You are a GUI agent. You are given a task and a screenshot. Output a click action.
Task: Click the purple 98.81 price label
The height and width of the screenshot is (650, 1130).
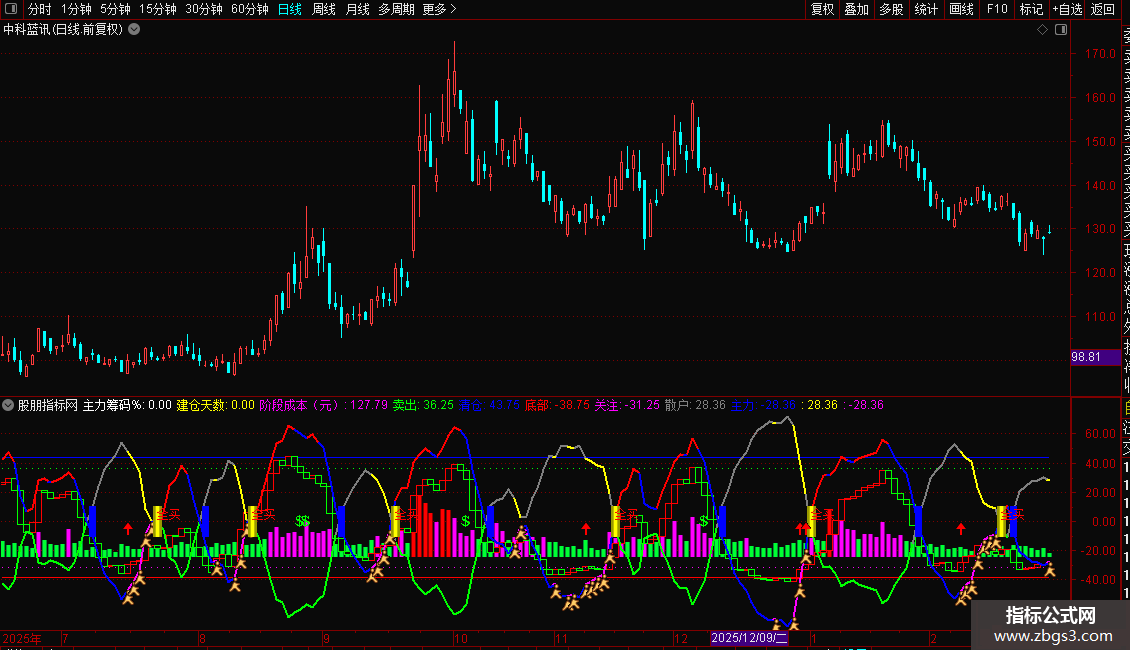tap(1087, 356)
